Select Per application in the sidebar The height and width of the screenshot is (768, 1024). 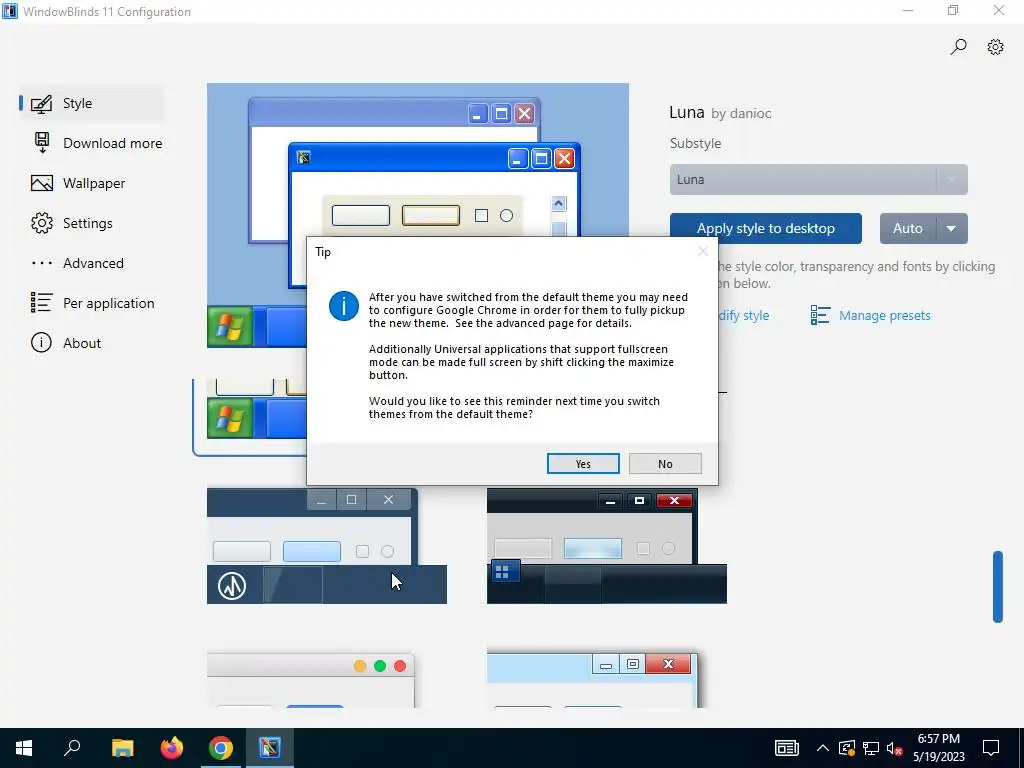(x=91, y=303)
